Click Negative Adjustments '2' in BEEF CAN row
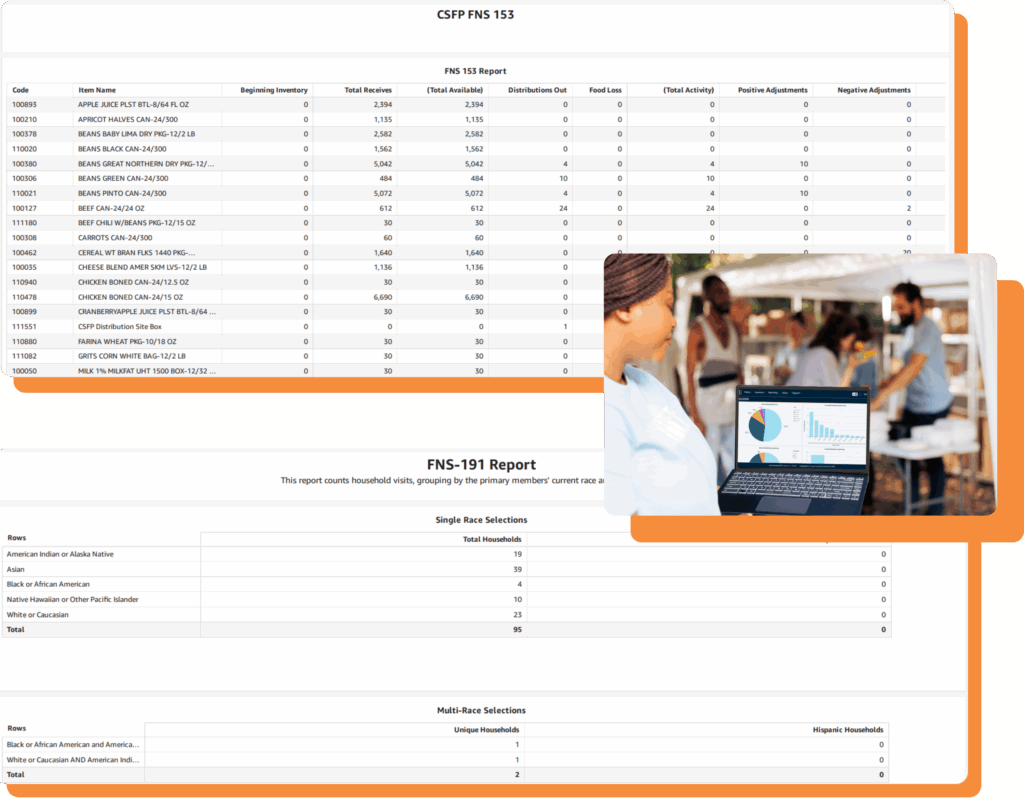The width and height of the screenshot is (1024, 800). pyautogui.click(x=908, y=208)
